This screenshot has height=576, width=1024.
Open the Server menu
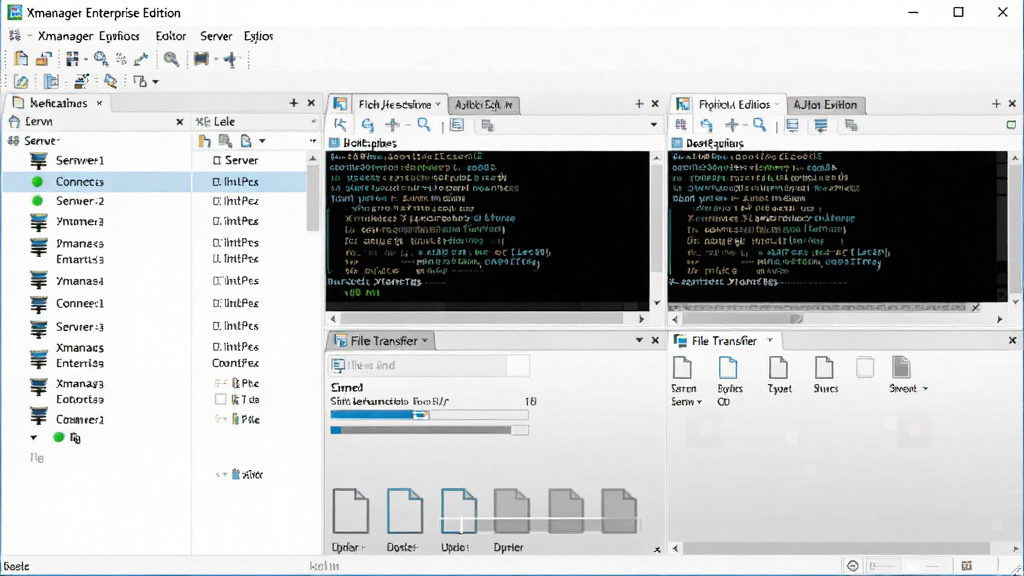pos(216,36)
